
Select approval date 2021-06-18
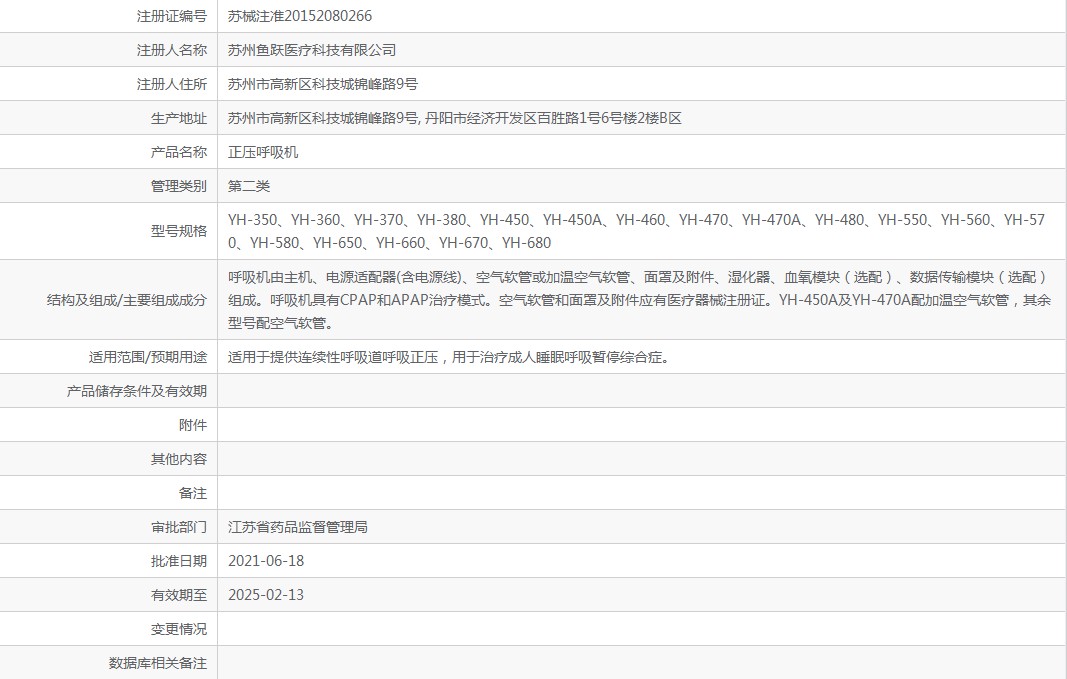click(266, 561)
